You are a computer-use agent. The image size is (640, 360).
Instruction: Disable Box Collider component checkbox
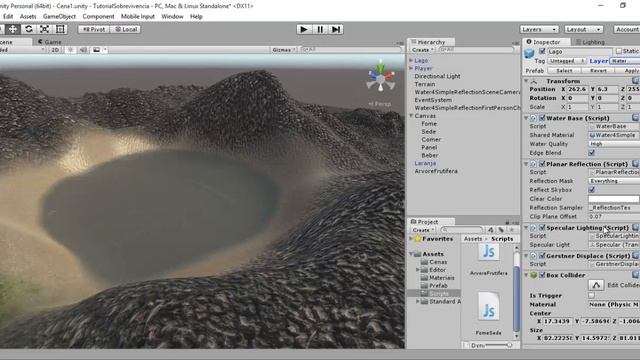pyautogui.click(x=542, y=275)
